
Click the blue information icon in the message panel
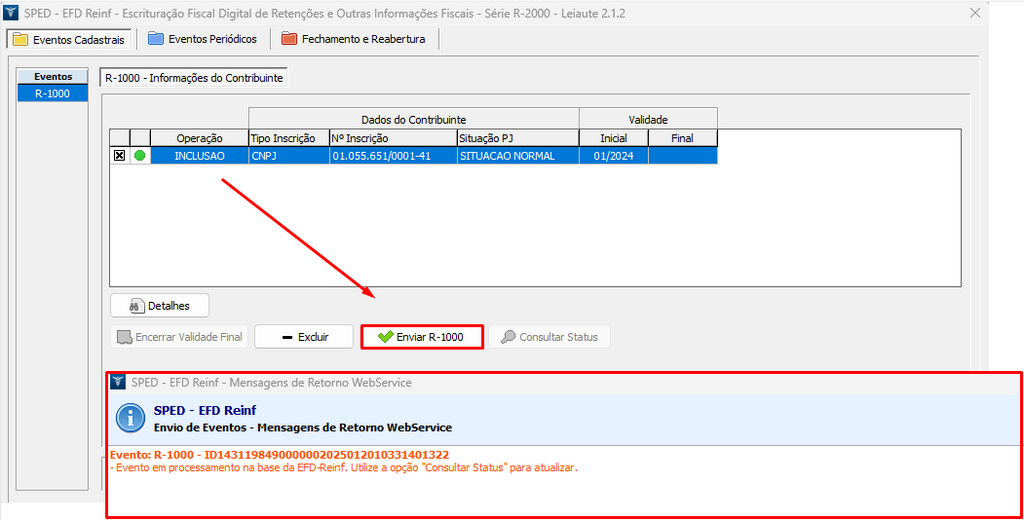pos(130,418)
